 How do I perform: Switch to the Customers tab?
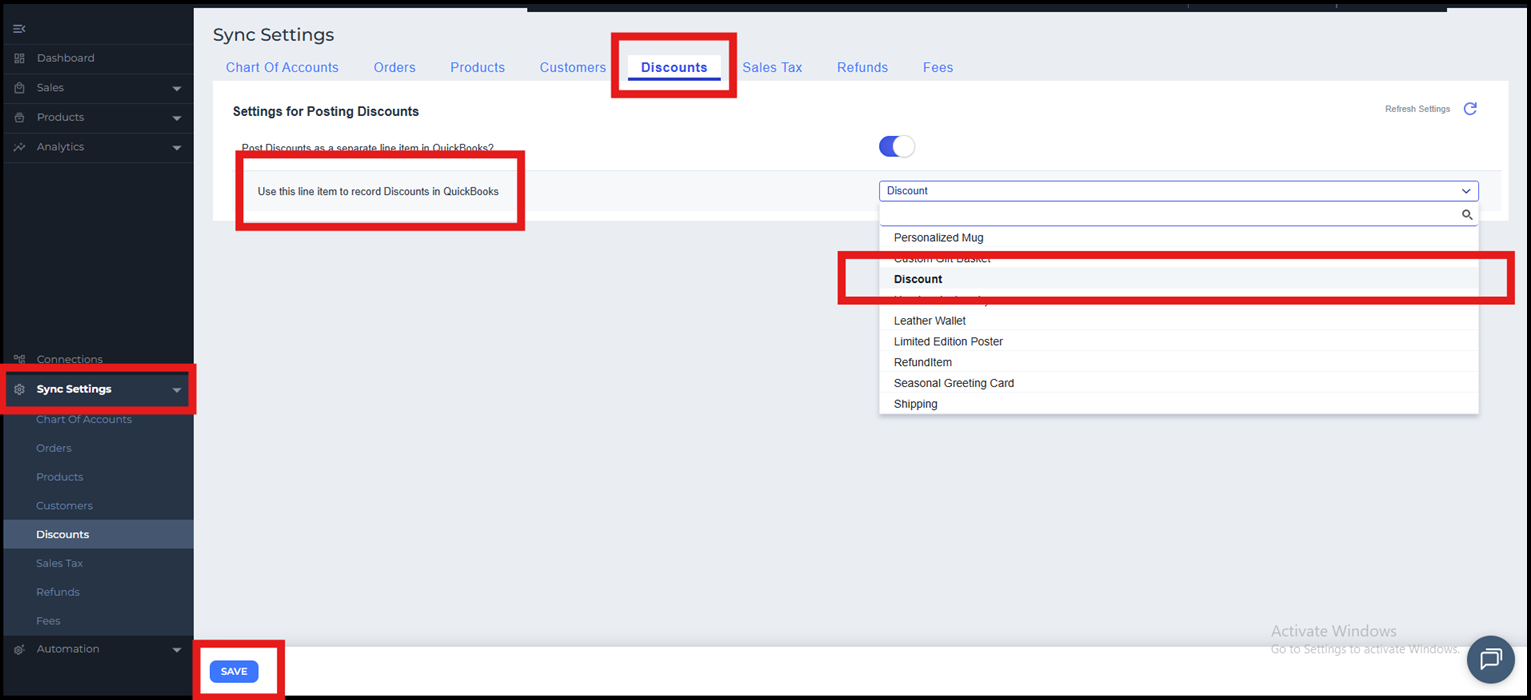coord(573,68)
